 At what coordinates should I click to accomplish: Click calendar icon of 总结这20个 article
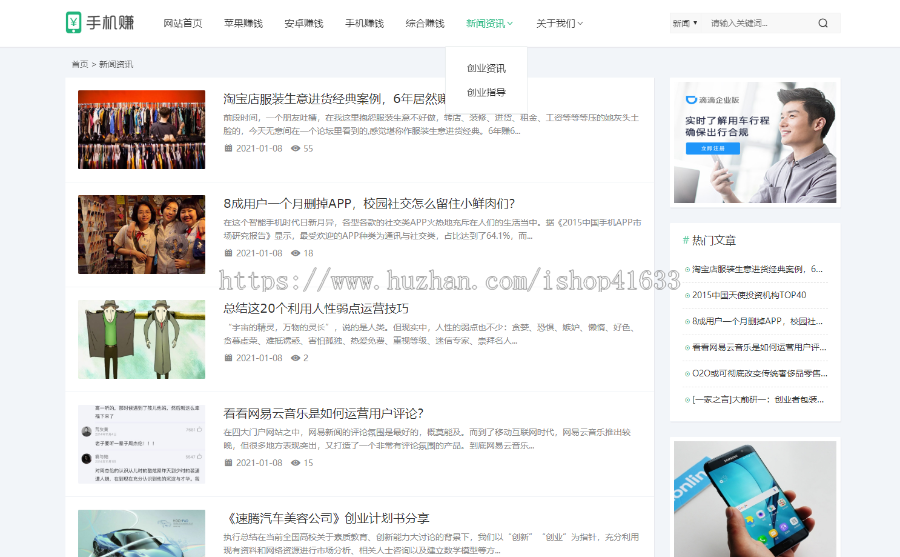tap(228, 358)
